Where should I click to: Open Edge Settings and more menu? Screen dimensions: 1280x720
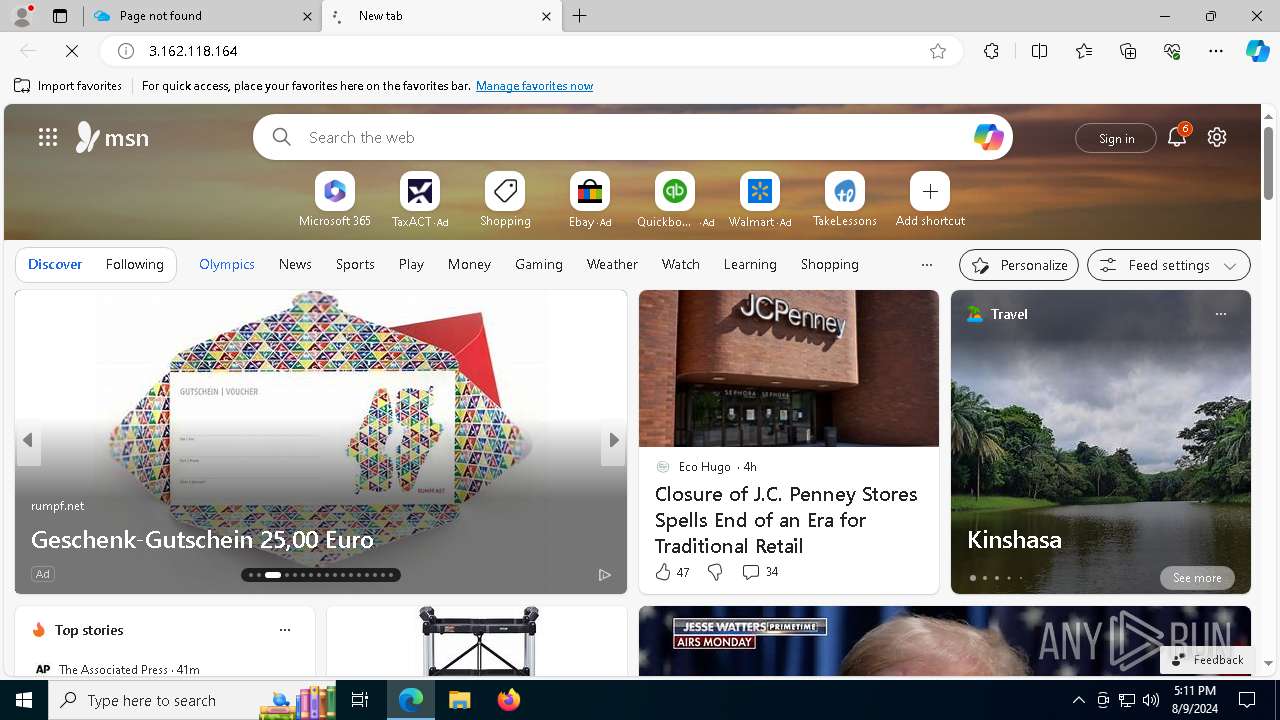coord(1216,51)
